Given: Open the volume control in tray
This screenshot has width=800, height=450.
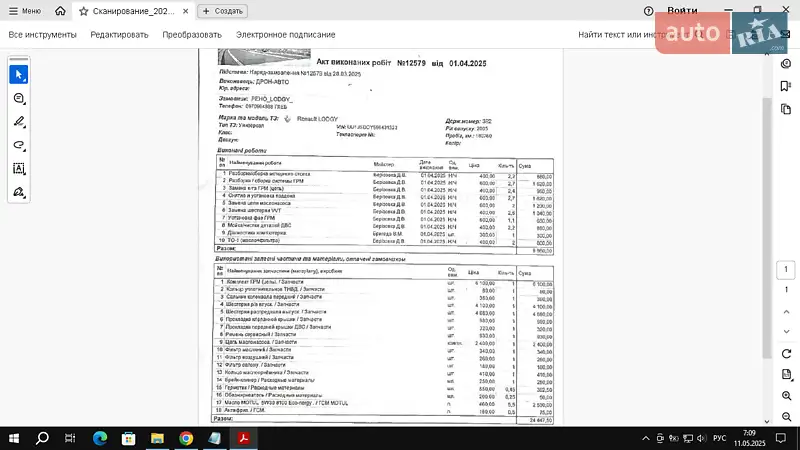Looking at the screenshot, I should [702, 438].
